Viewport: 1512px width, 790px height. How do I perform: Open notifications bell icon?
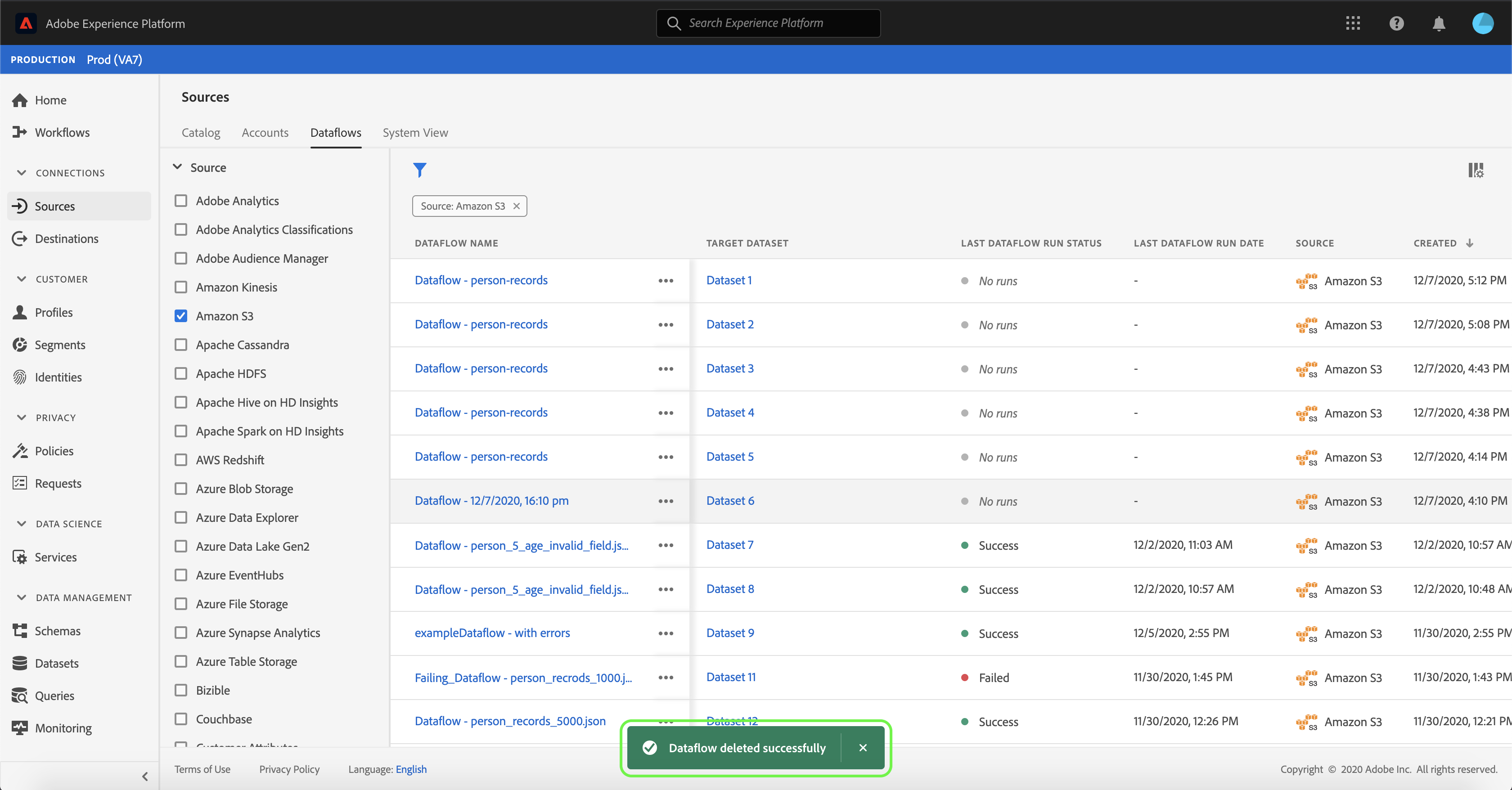1439,23
